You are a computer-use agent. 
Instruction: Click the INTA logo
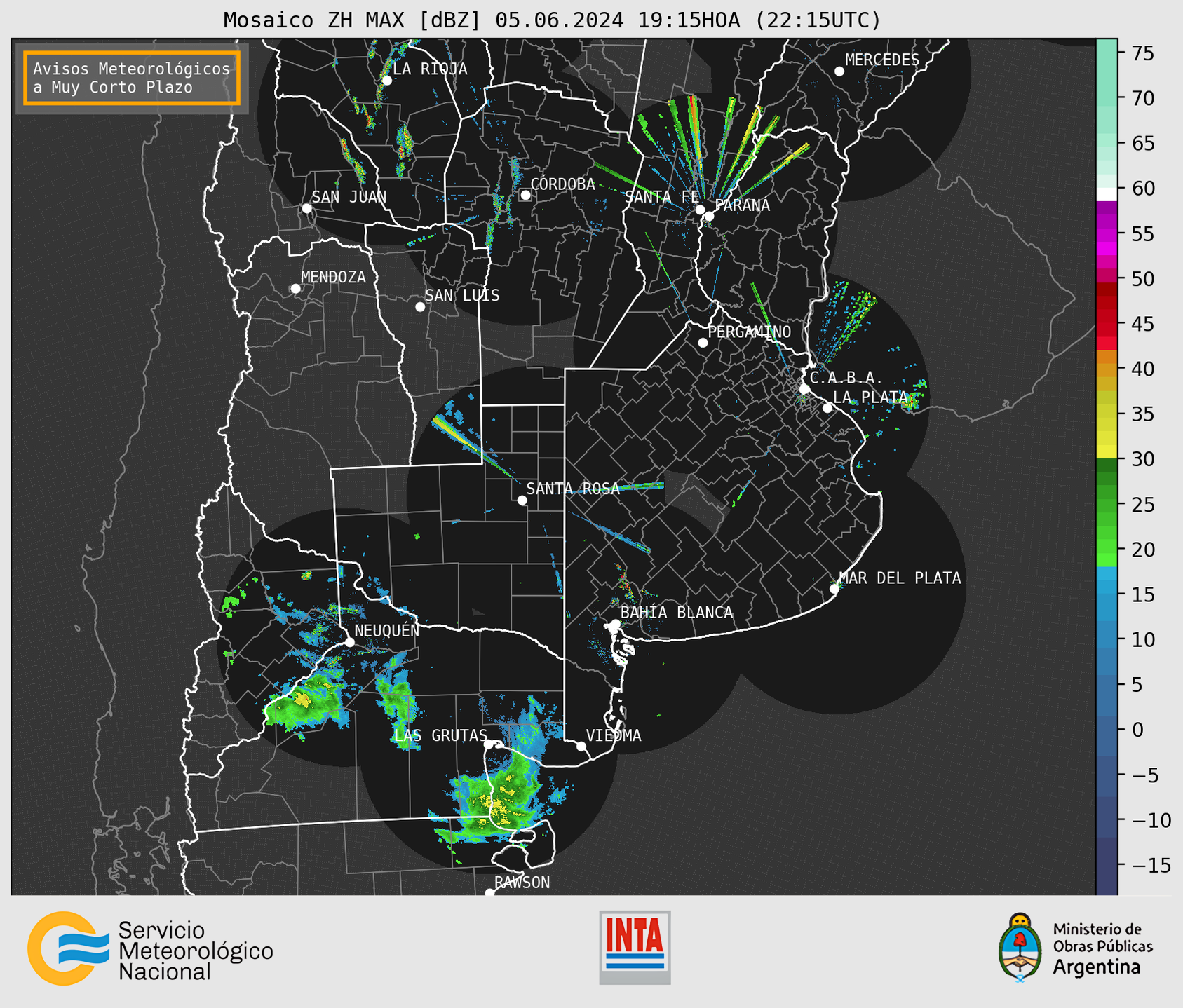pyautogui.click(x=635, y=947)
